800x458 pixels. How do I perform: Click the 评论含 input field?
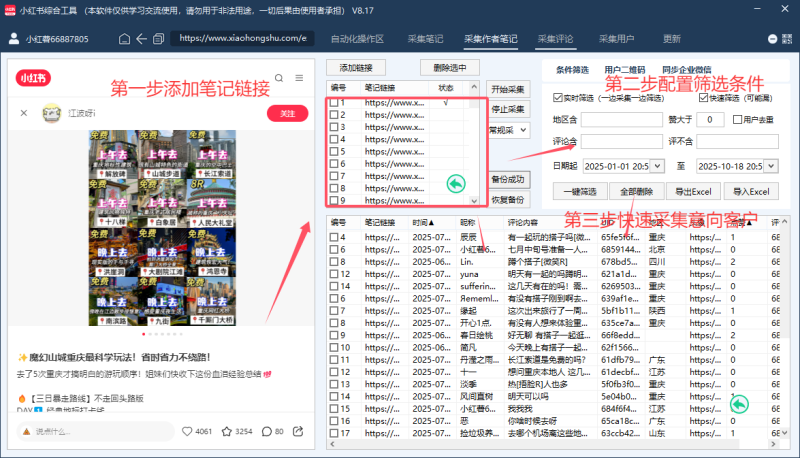[622, 141]
